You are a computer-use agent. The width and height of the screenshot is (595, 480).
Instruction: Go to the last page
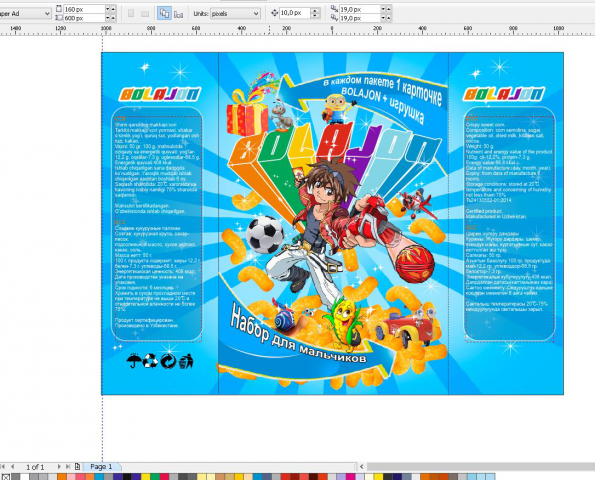(68, 466)
